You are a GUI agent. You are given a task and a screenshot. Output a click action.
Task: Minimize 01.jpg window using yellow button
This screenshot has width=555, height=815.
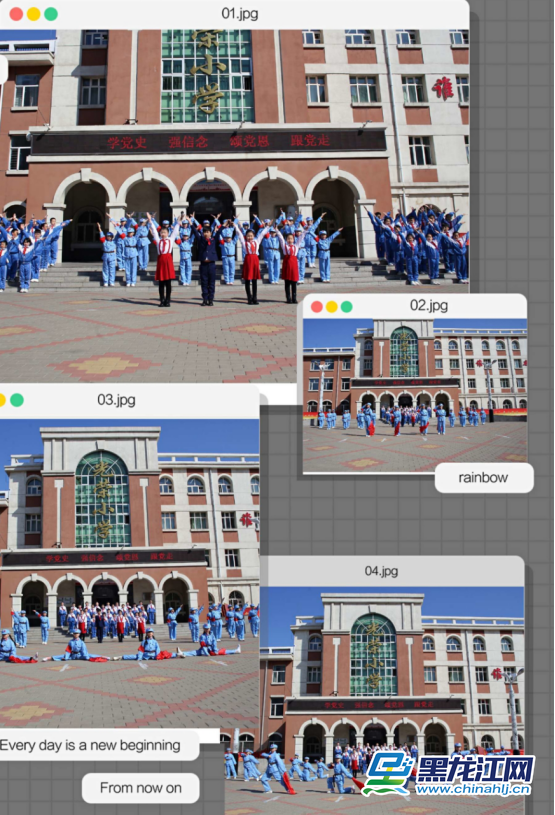pyautogui.click(x=33, y=14)
